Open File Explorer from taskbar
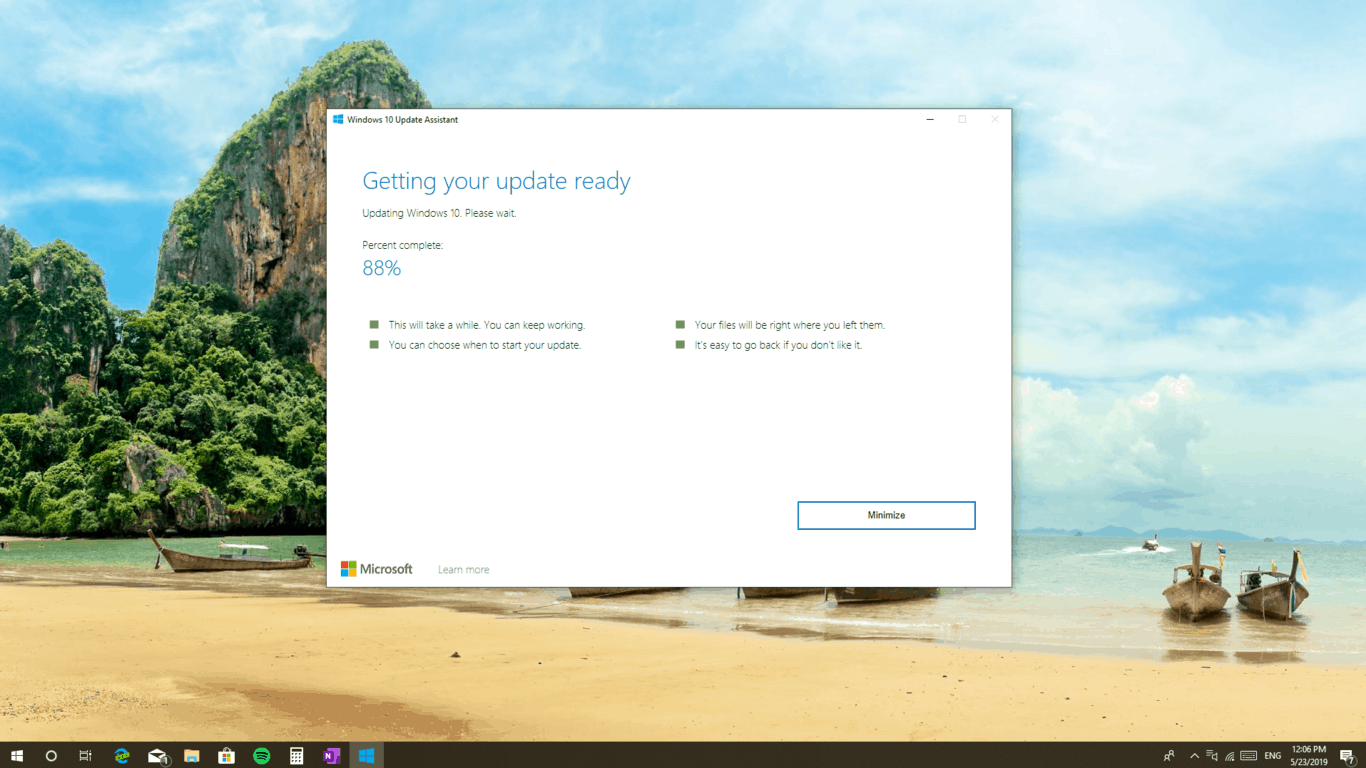The image size is (1366, 768). coord(192,756)
